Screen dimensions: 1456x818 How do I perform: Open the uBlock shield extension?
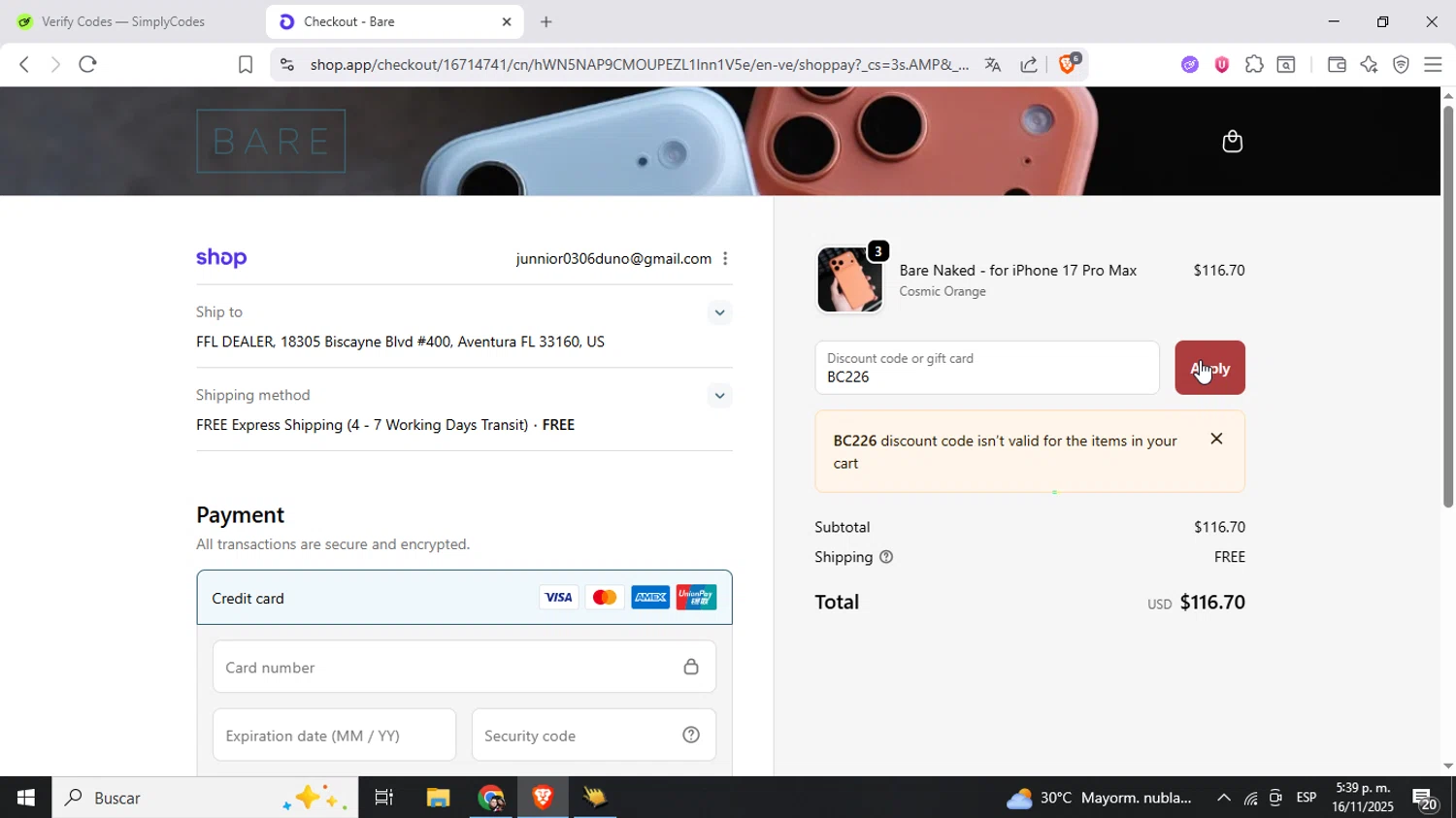1222,65
